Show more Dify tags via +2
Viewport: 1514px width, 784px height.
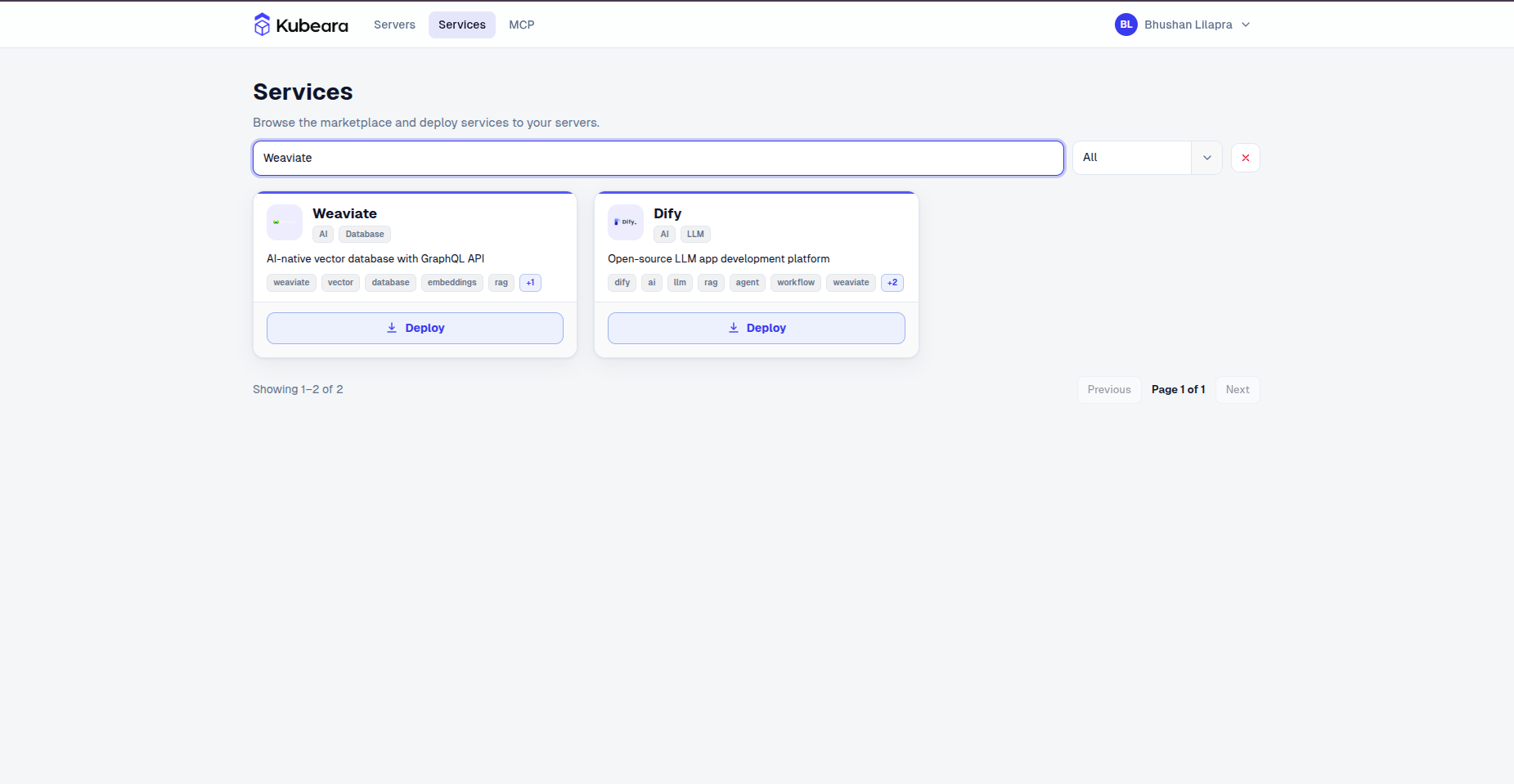(892, 283)
